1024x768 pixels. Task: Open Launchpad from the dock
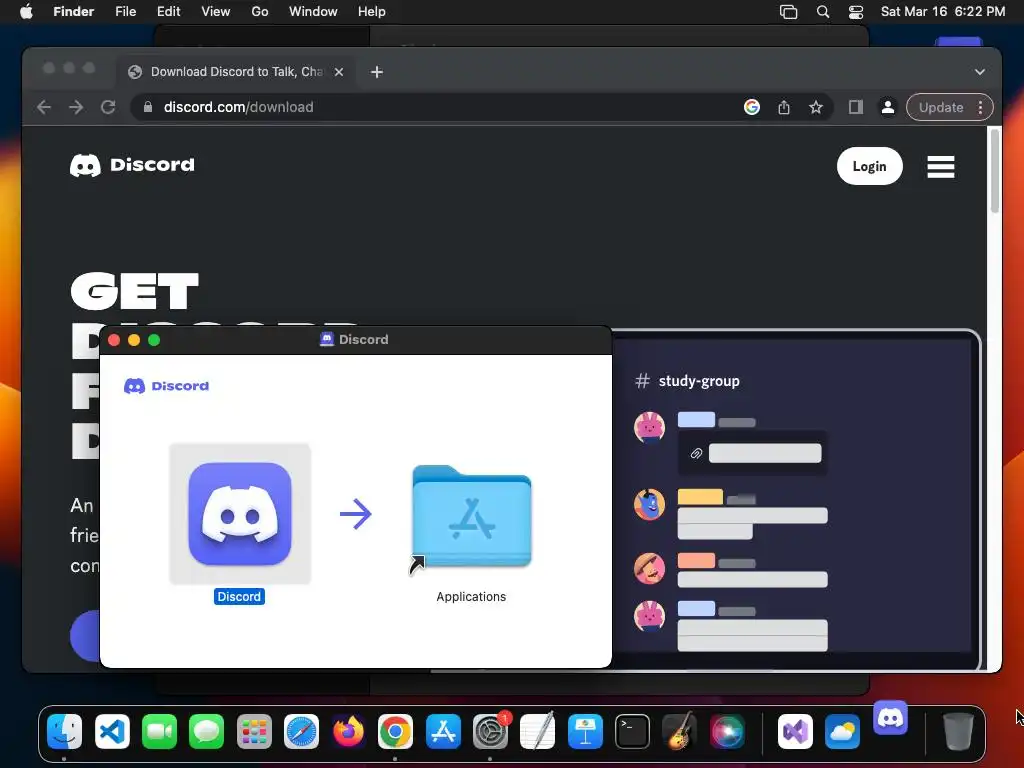(x=254, y=731)
